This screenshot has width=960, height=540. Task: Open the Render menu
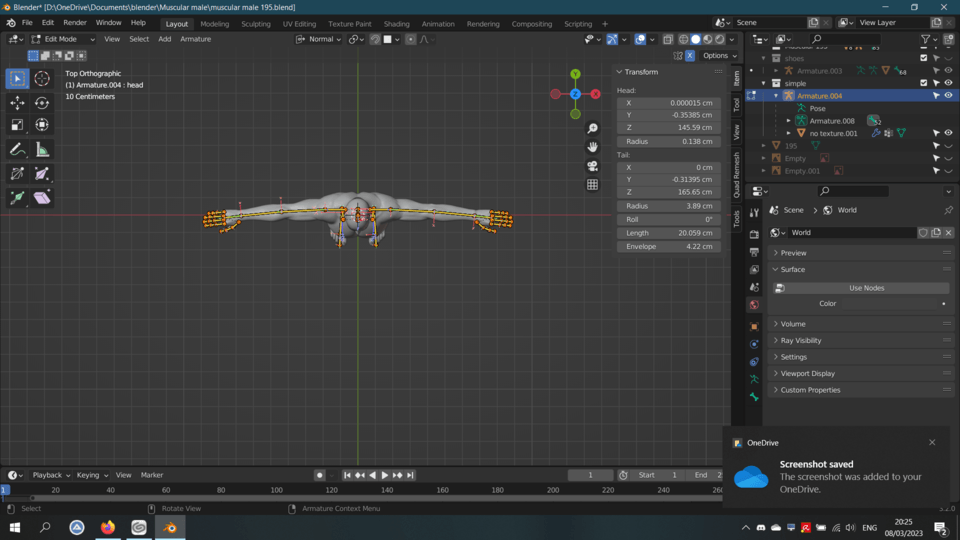(75, 23)
